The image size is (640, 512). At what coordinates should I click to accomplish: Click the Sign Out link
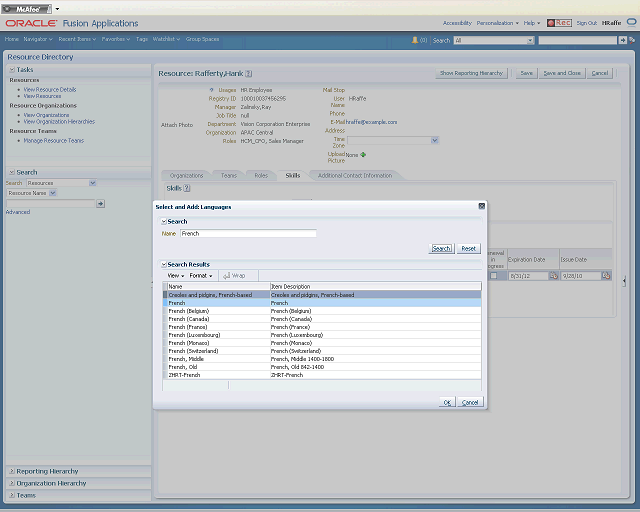coord(587,23)
